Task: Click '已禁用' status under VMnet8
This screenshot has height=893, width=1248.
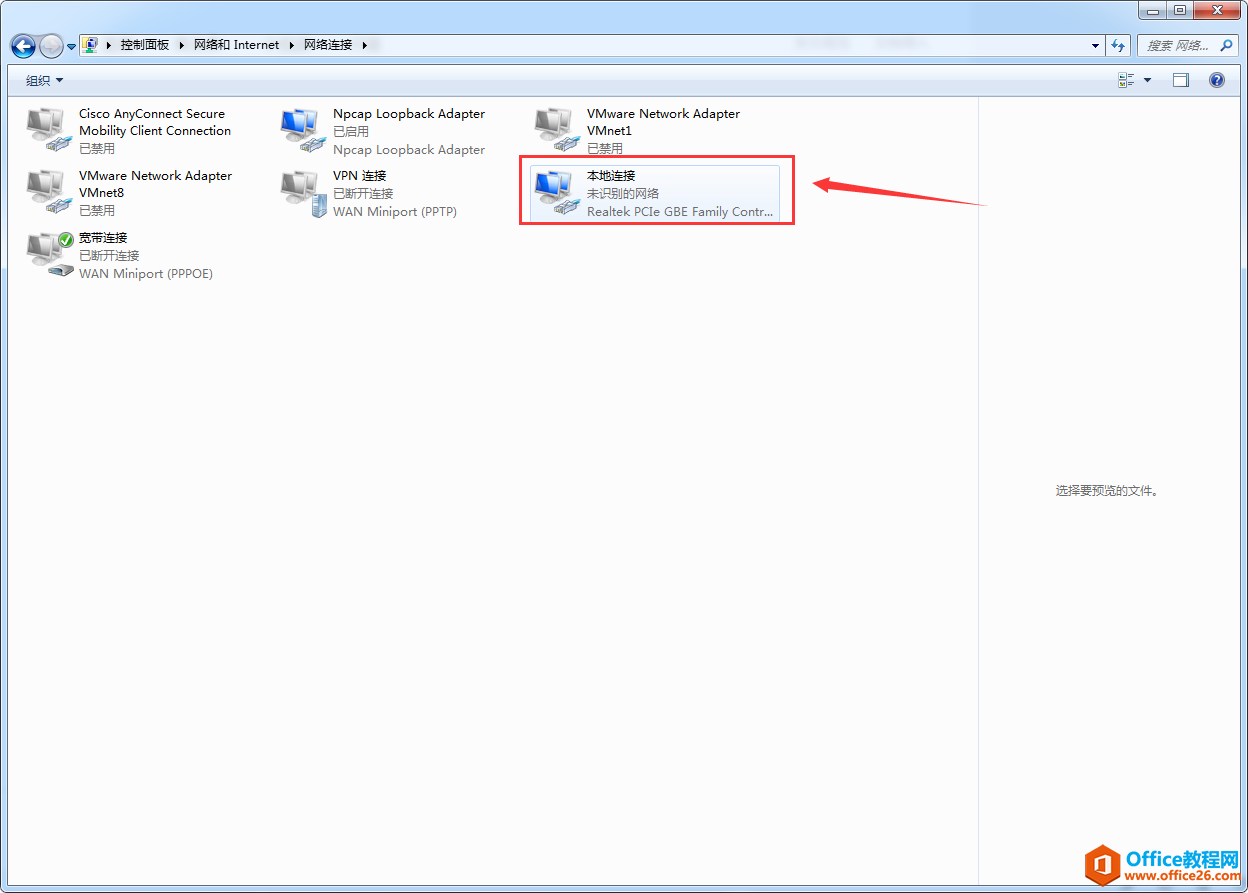Action: (x=97, y=211)
